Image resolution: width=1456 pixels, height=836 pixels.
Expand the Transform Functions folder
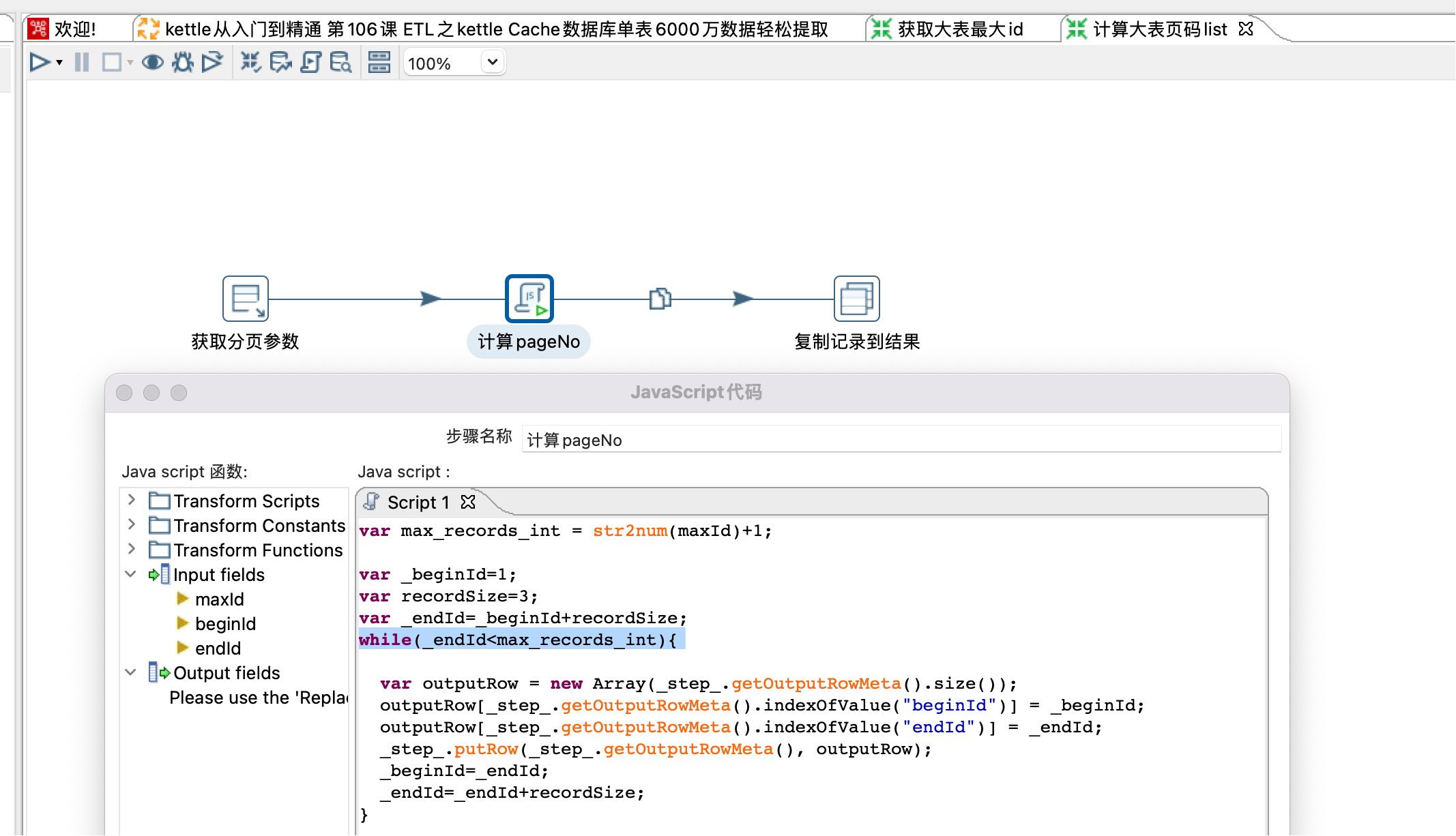132,550
